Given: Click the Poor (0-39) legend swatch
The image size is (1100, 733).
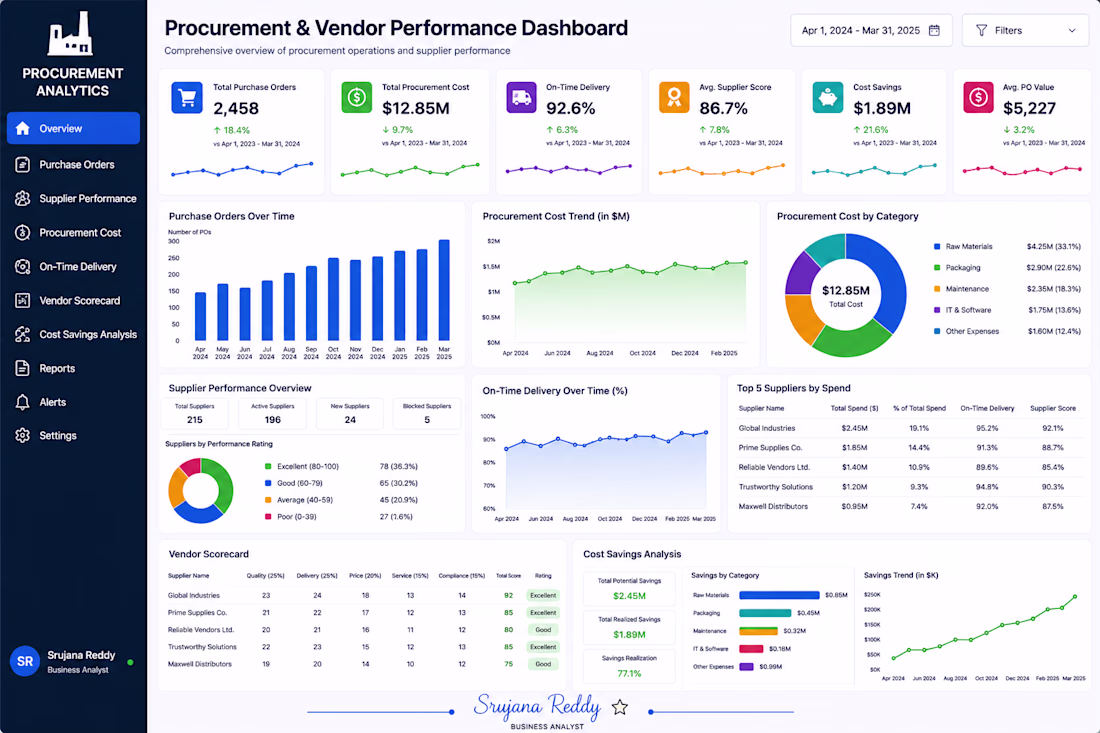Looking at the screenshot, I should pos(268,517).
